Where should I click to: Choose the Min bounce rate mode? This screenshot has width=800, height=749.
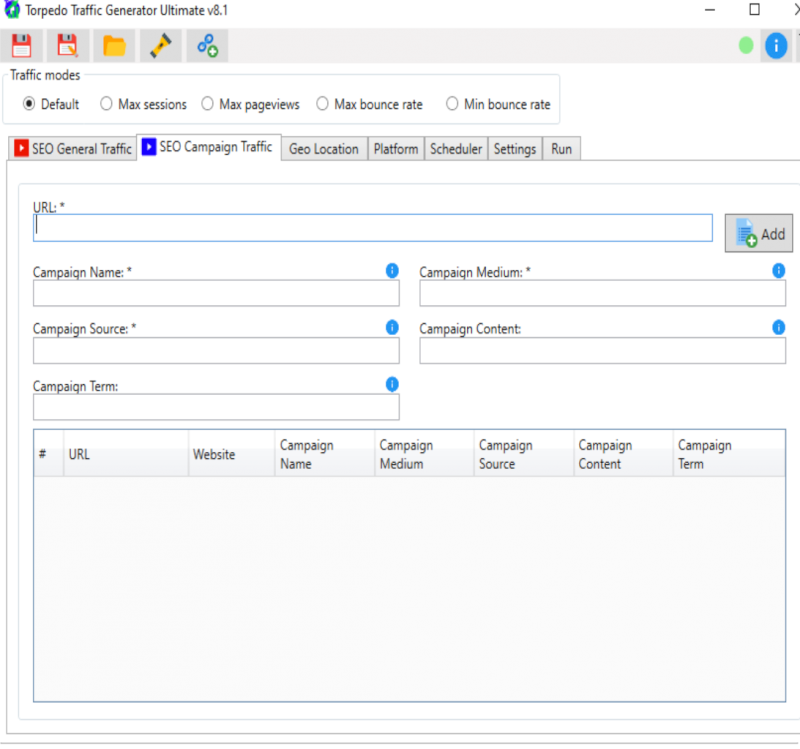452,104
